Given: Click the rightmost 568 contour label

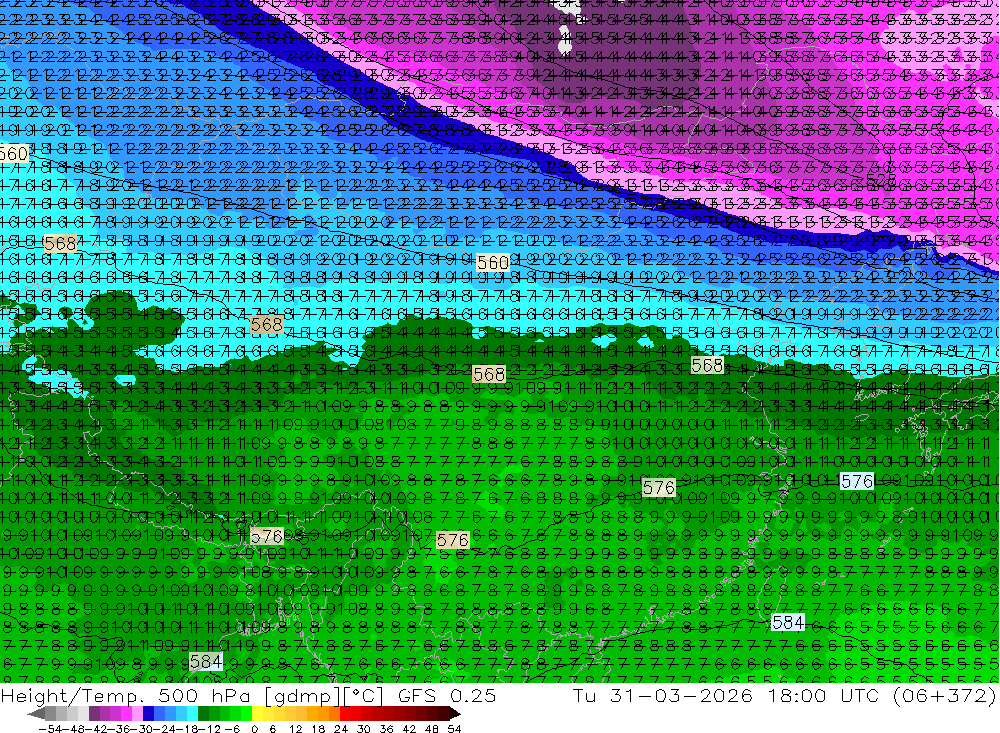Looking at the screenshot, I should (707, 366).
